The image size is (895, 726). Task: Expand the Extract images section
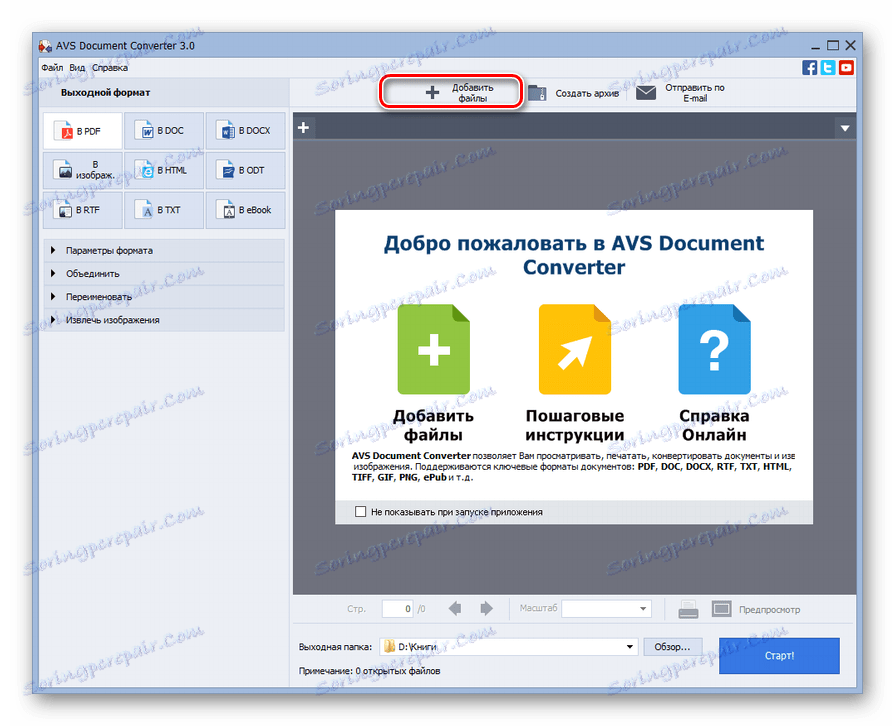(x=164, y=320)
